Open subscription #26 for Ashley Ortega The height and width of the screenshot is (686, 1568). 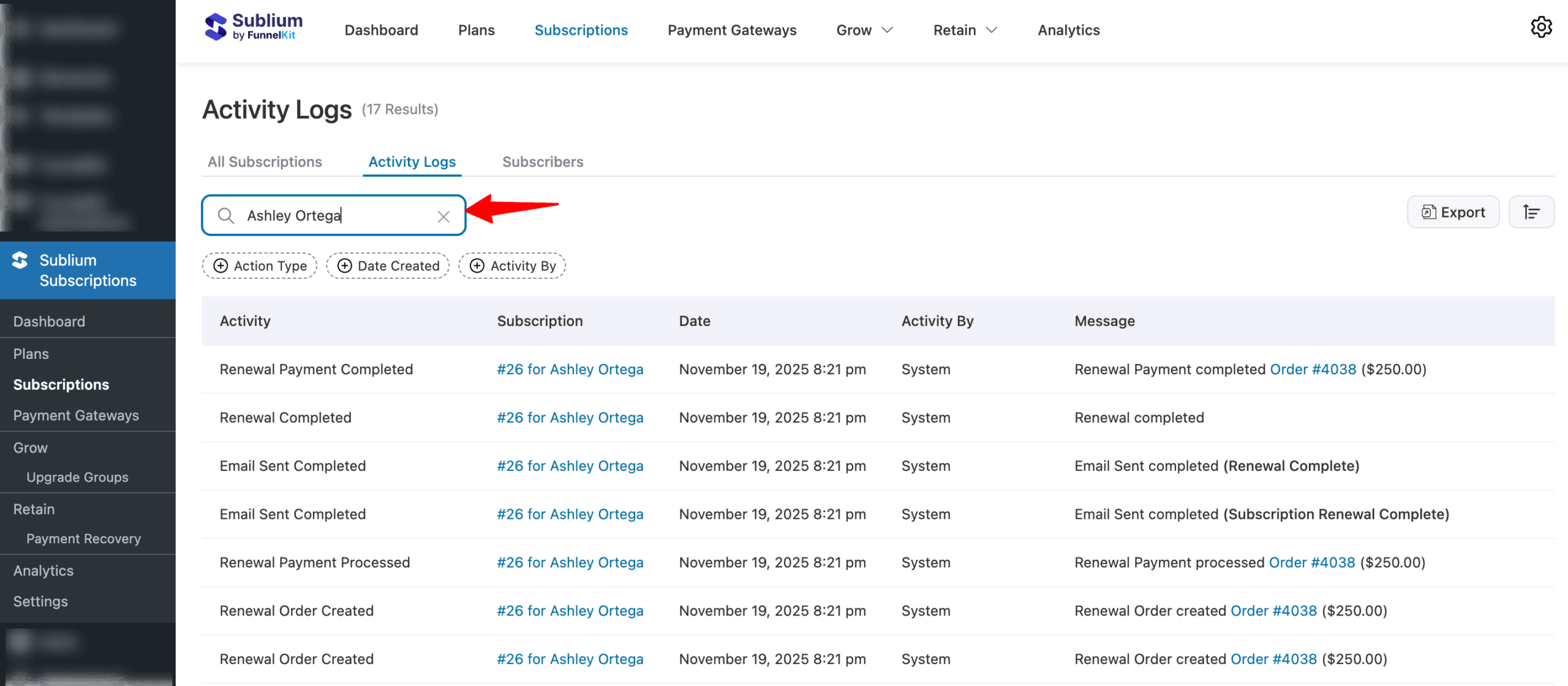570,369
